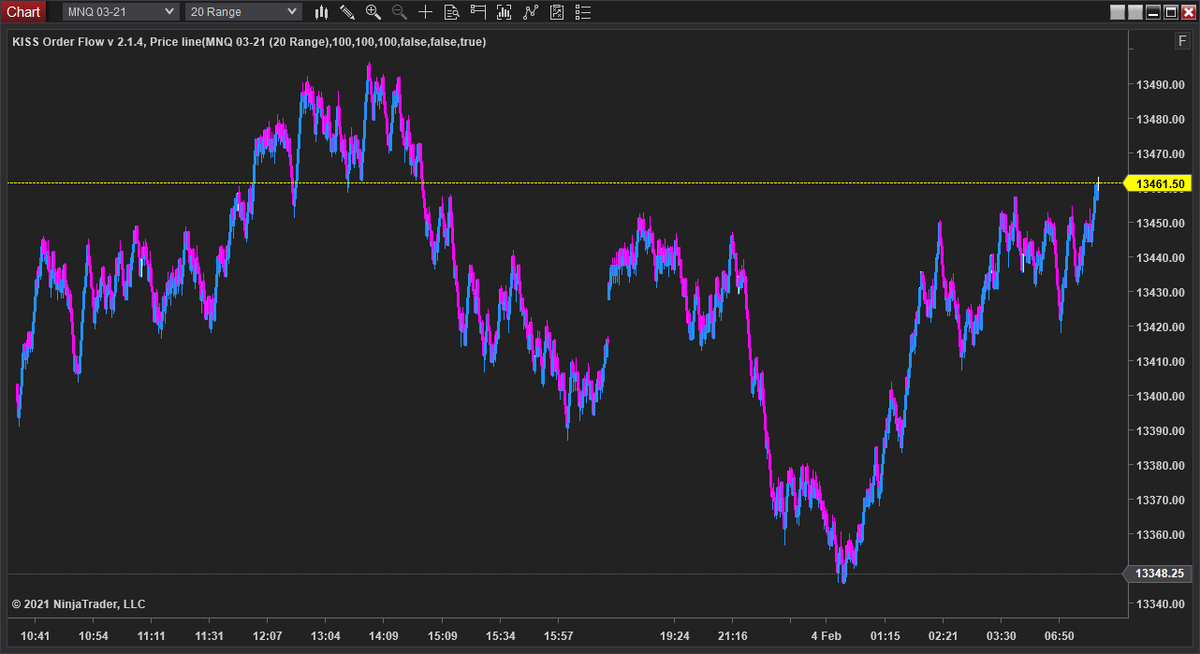The height and width of the screenshot is (654, 1200).
Task: Click the 10:54 time axis label
Action: pos(93,636)
